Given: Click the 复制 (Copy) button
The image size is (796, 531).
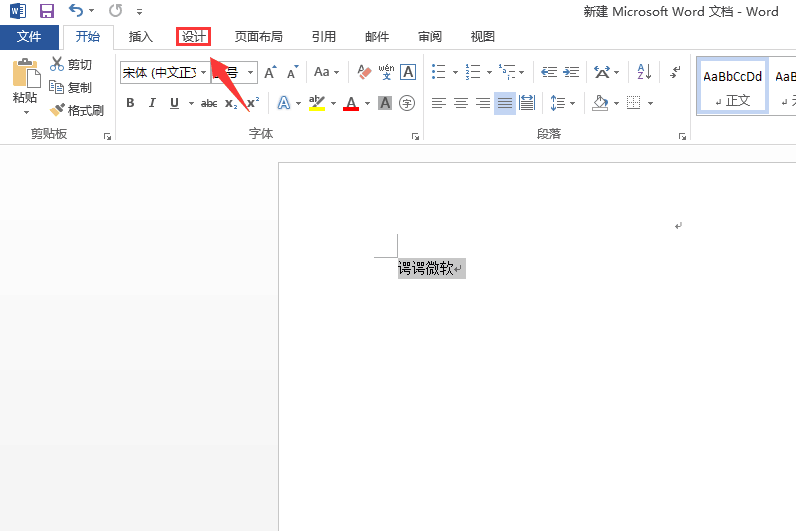Looking at the screenshot, I should [x=71, y=87].
